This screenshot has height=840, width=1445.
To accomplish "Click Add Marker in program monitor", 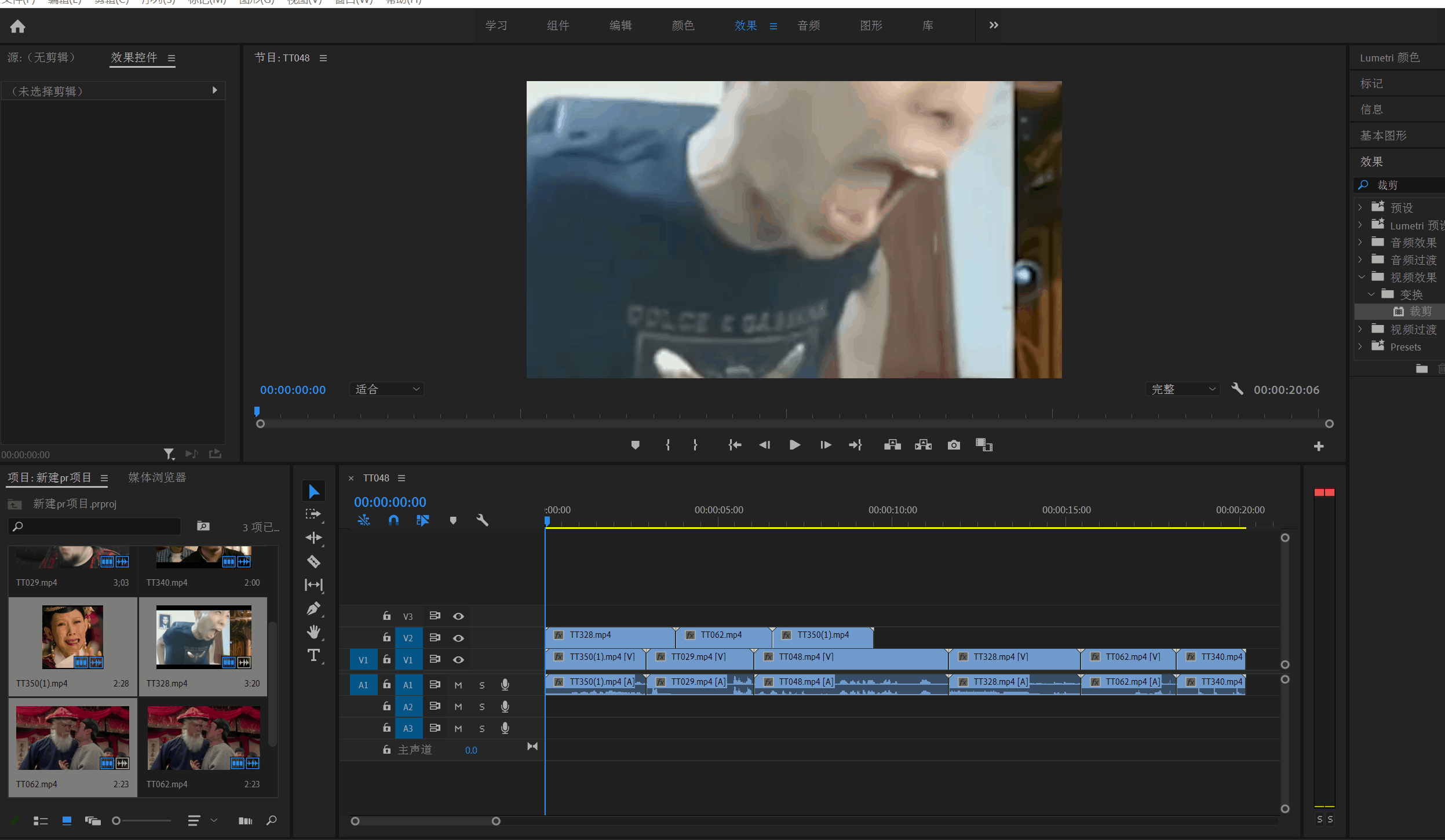I will 635,445.
